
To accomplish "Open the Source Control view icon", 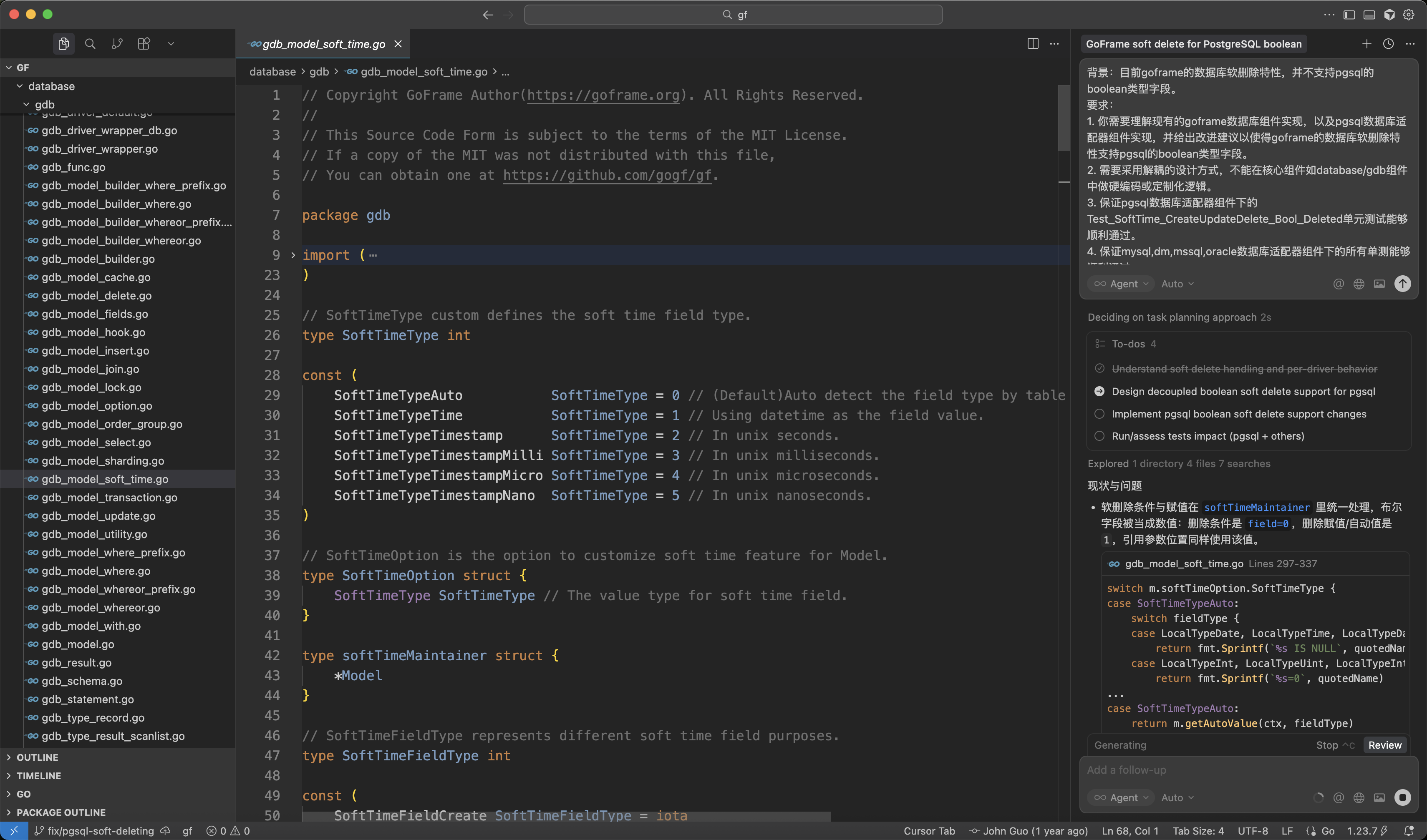I will click(117, 43).
